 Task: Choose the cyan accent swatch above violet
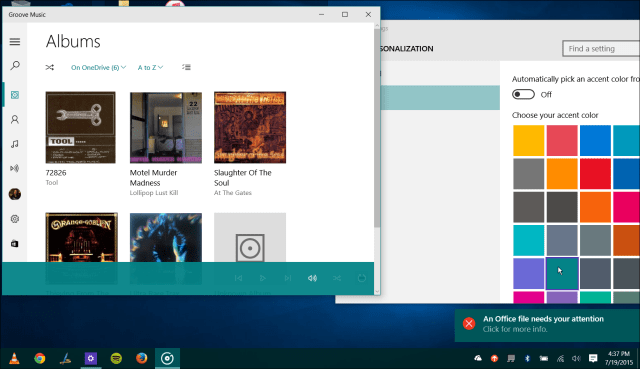[x=529, y=240]
